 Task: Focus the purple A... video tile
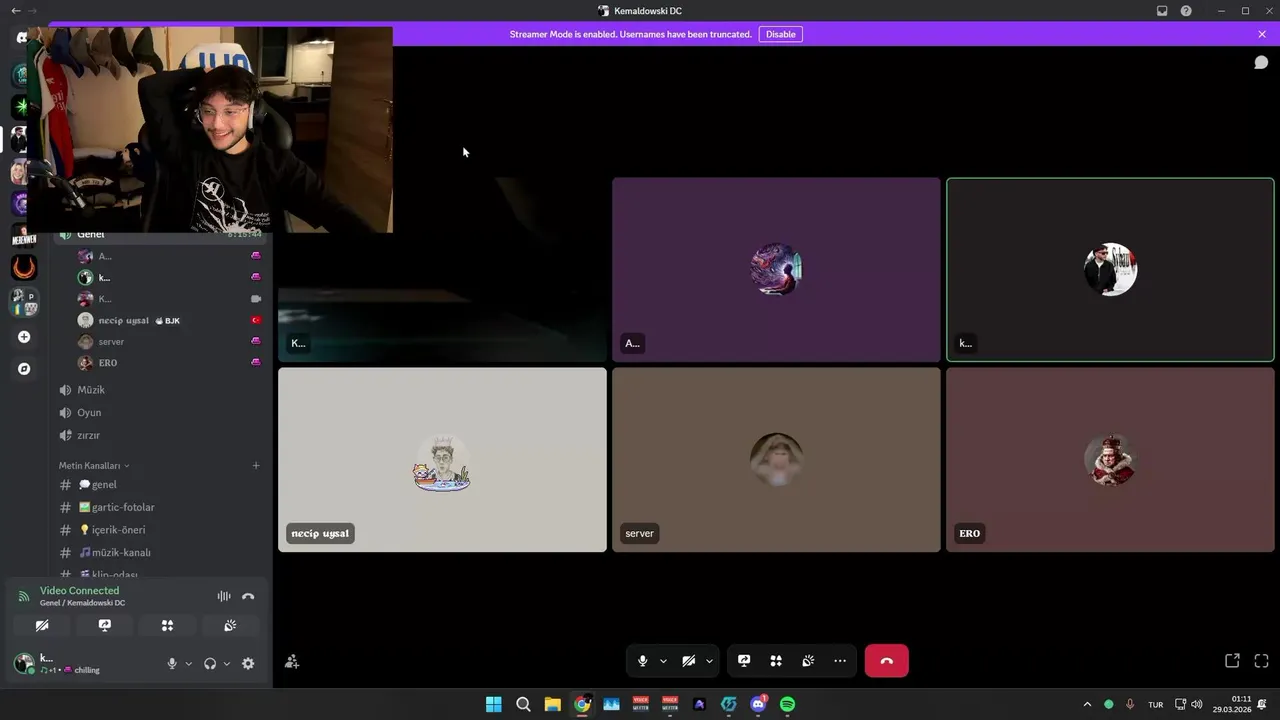(x=776, y=269)
